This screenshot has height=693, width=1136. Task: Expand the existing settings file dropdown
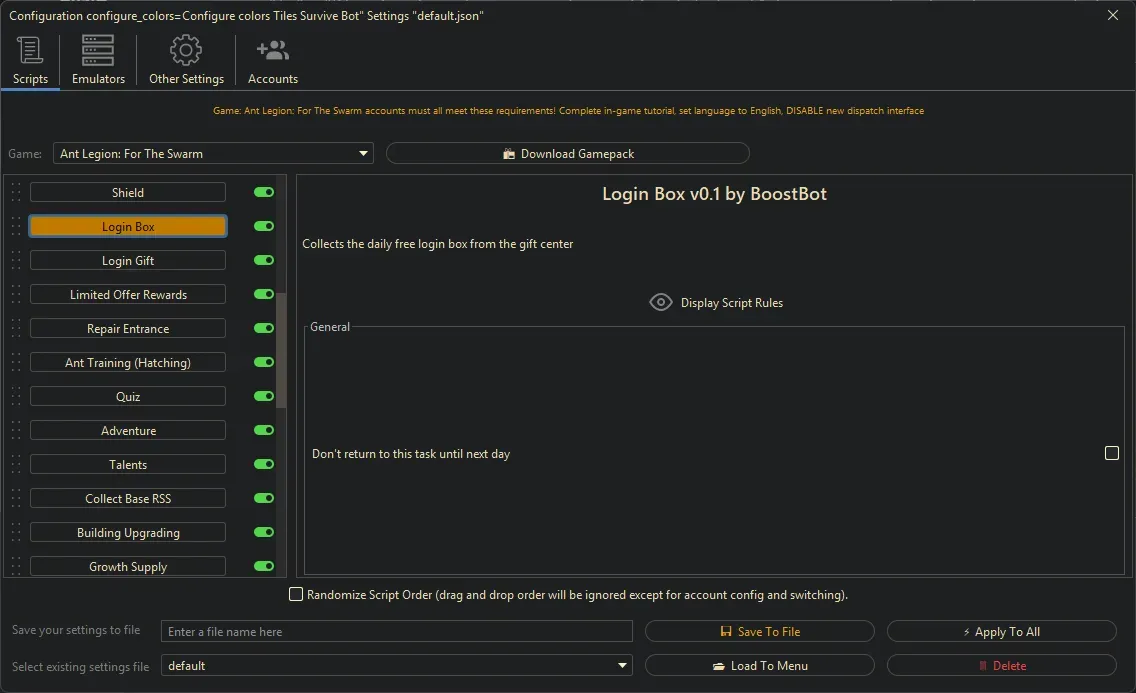396,665
